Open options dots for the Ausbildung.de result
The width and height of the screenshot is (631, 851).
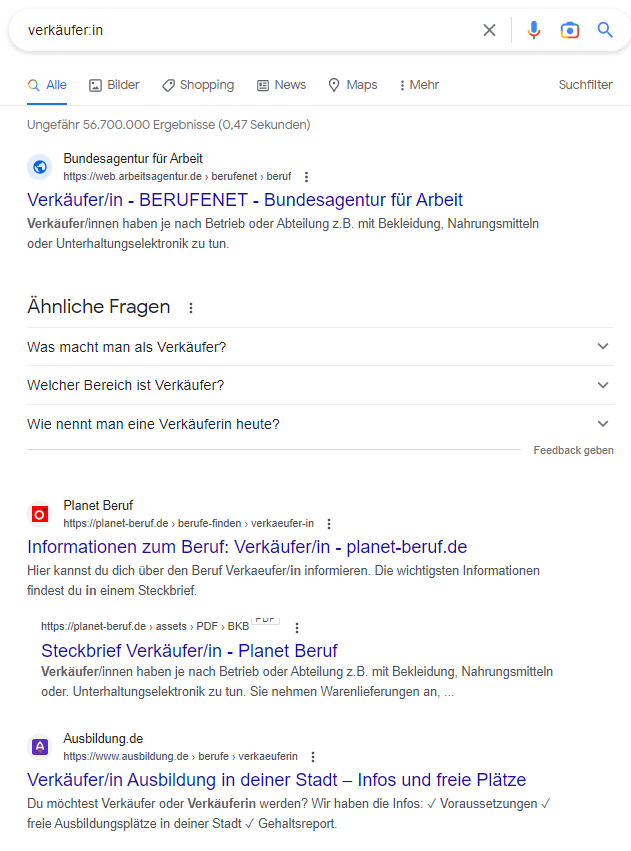(313, 757)
